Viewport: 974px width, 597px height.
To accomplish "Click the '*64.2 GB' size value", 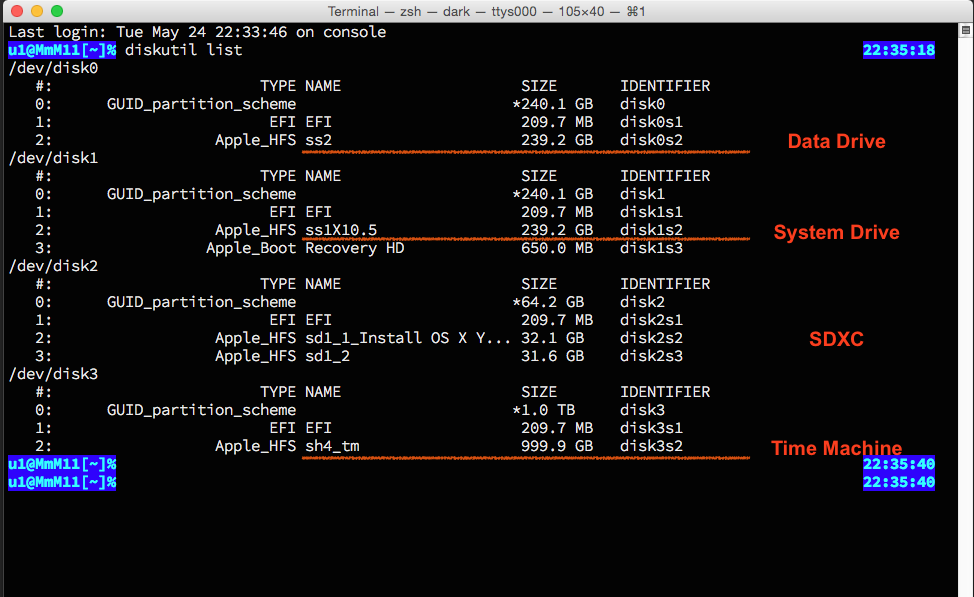I will (548, 303).
